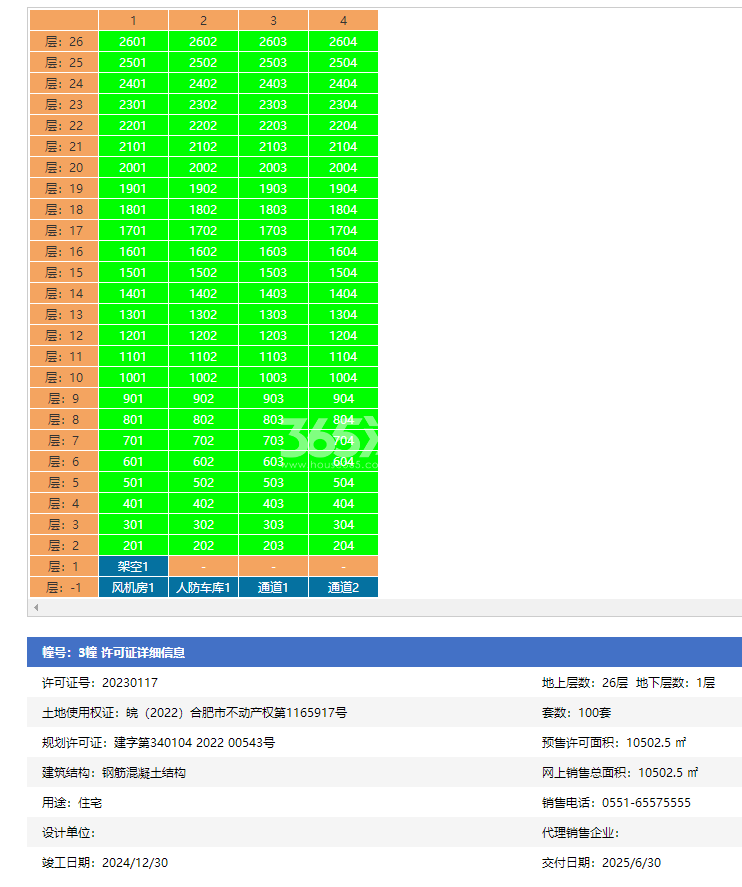This screenshot has height=887, width=742.
Task: Click the 层: 1 row label
Action: [x=64, y=566]
